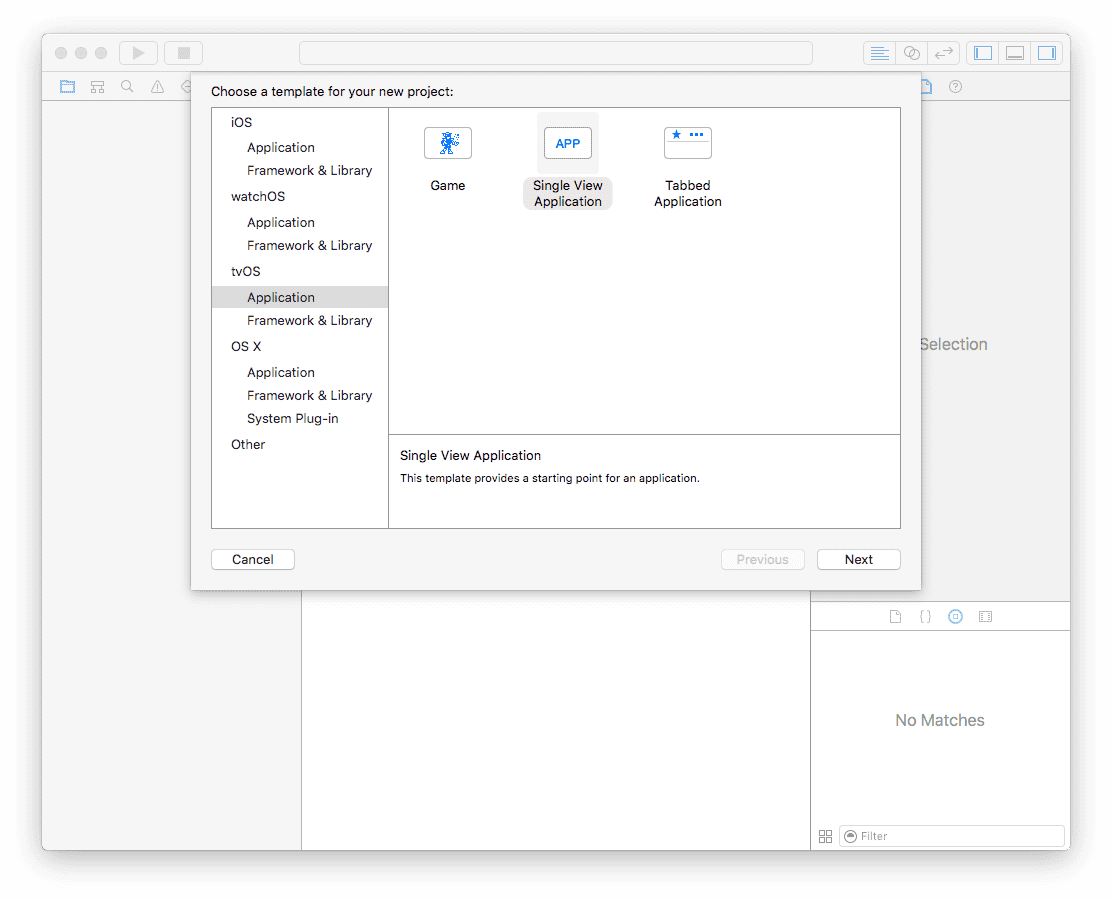The width and height of the screenshot is (1112, 900).
Task: Select Framework & Library under iOS
Action: coord(309,170)
